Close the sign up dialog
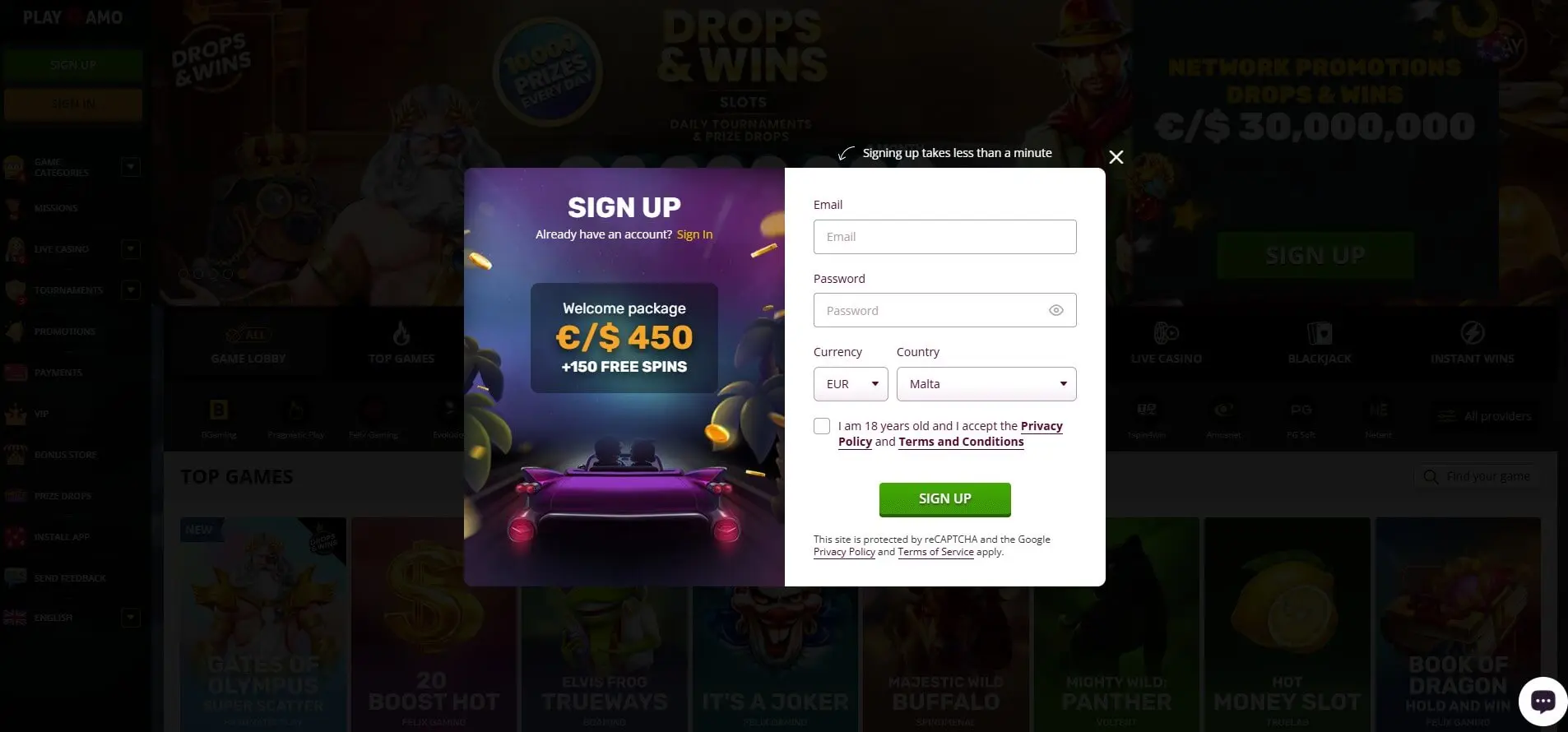The image size is (1568, 732). 1116,157
